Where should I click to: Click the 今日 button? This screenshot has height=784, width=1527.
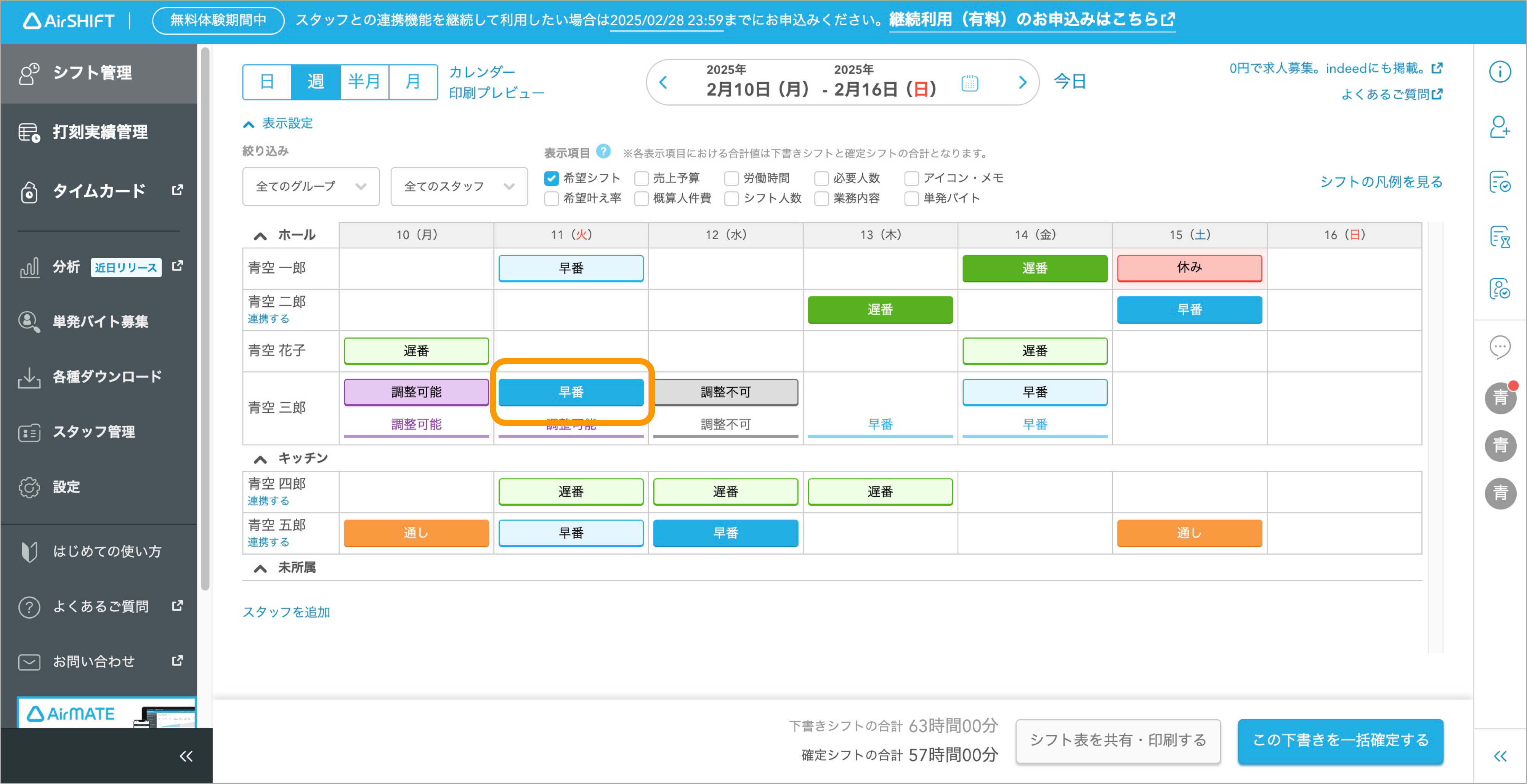[1070, 82]
